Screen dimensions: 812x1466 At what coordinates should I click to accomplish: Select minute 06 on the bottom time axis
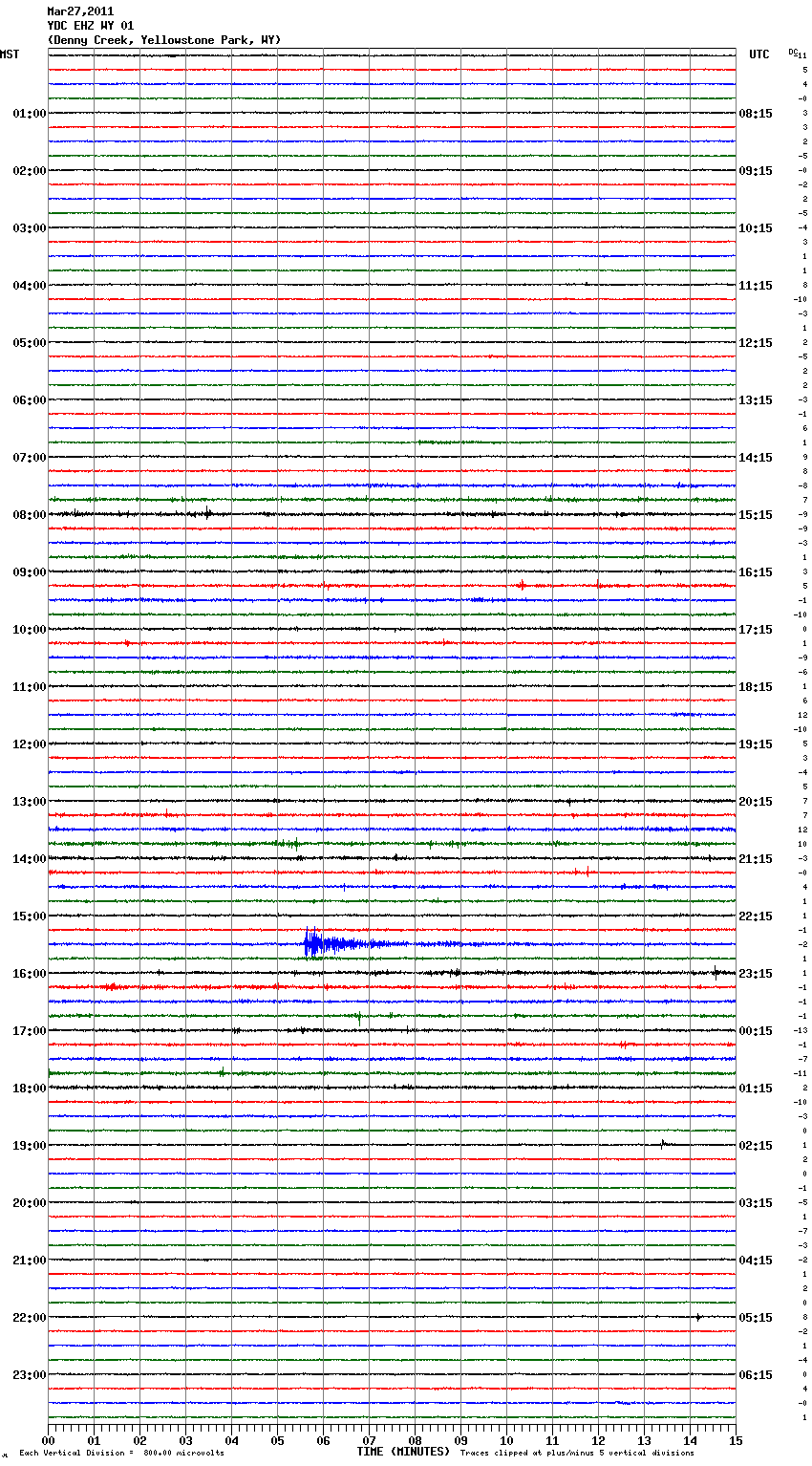point(323,1440)
